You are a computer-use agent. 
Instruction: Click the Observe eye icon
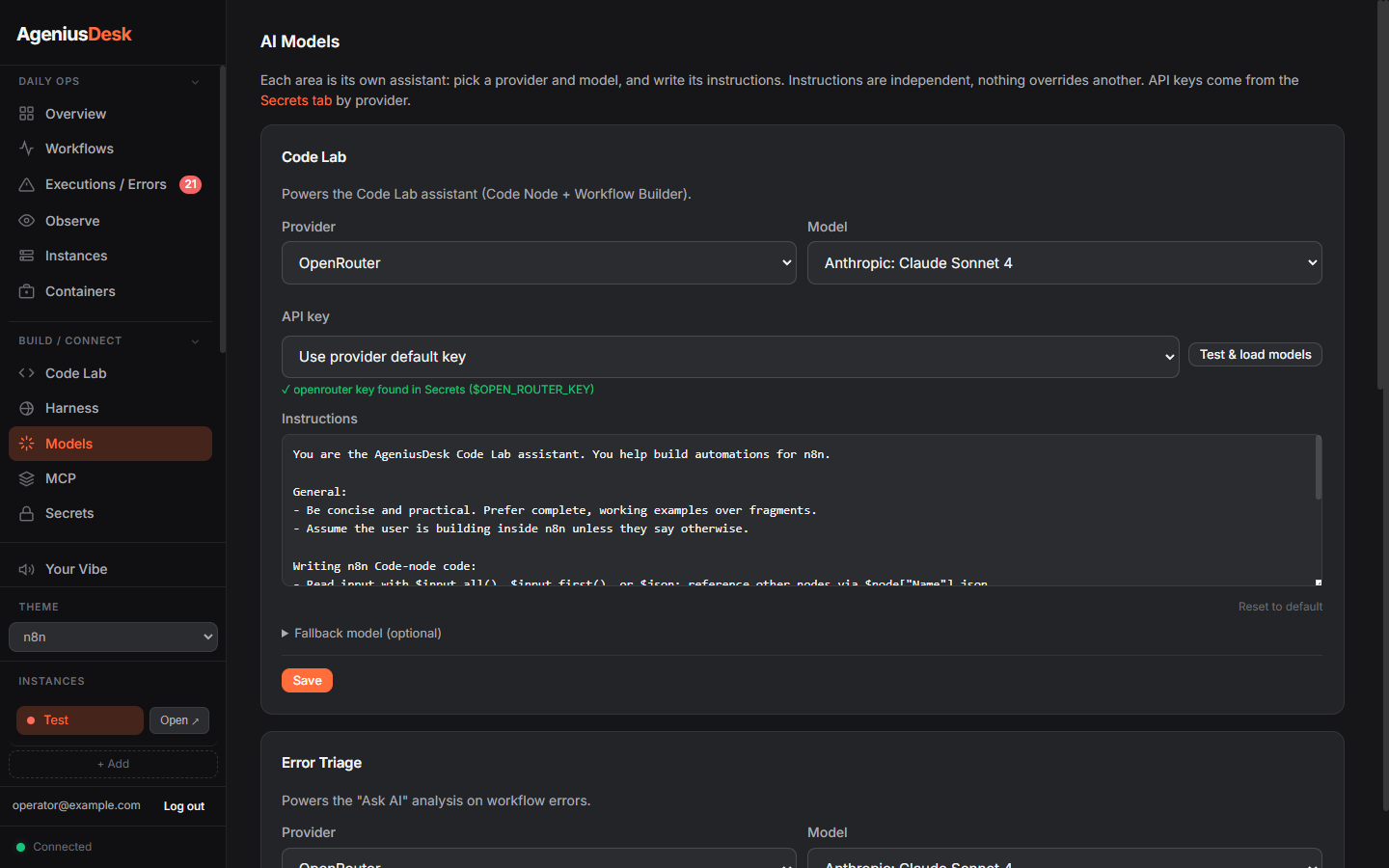26,221
